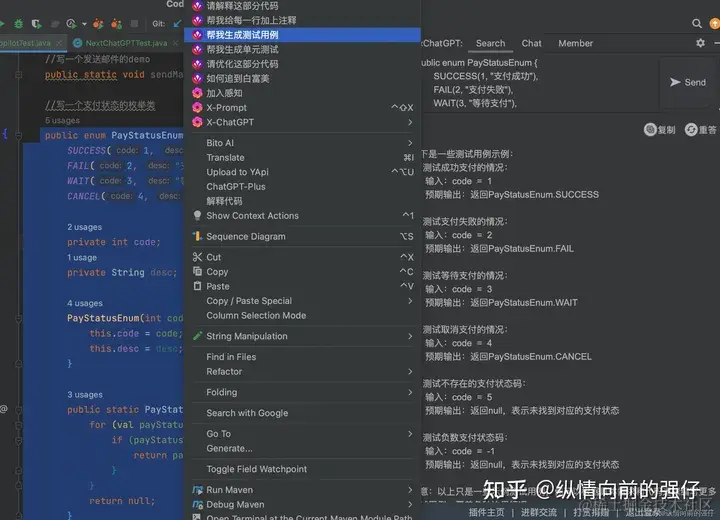Open profiler dropdown arrow in toolbar
This screenshot has width=720, height=520.
[84, 24]
